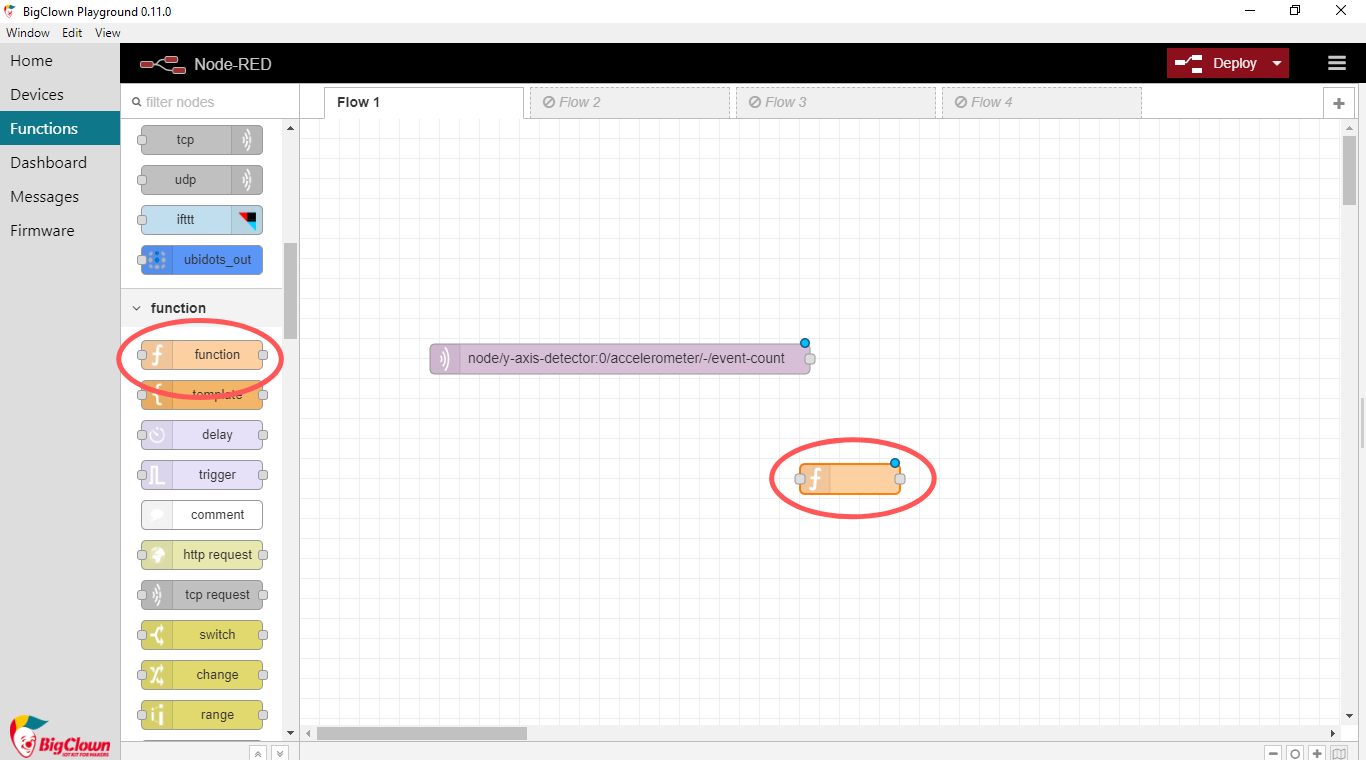The height and width of the screenshot is (760, 1366).
Task: Open the Edit menu
Action: coord(72,33)
